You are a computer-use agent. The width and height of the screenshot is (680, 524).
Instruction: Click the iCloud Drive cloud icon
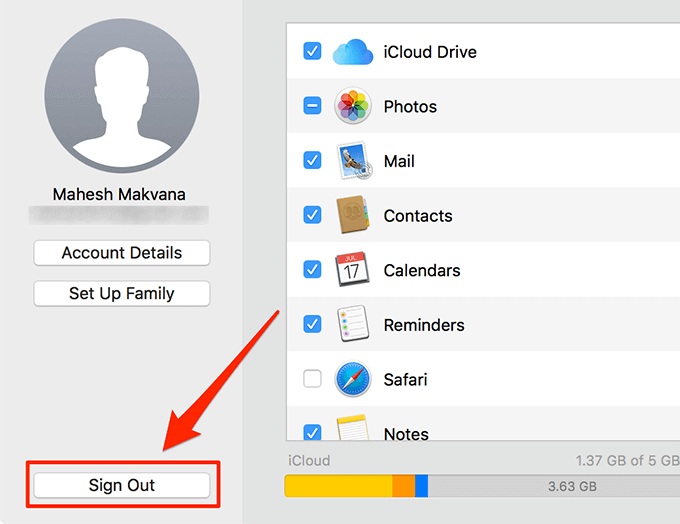point(353,52)
